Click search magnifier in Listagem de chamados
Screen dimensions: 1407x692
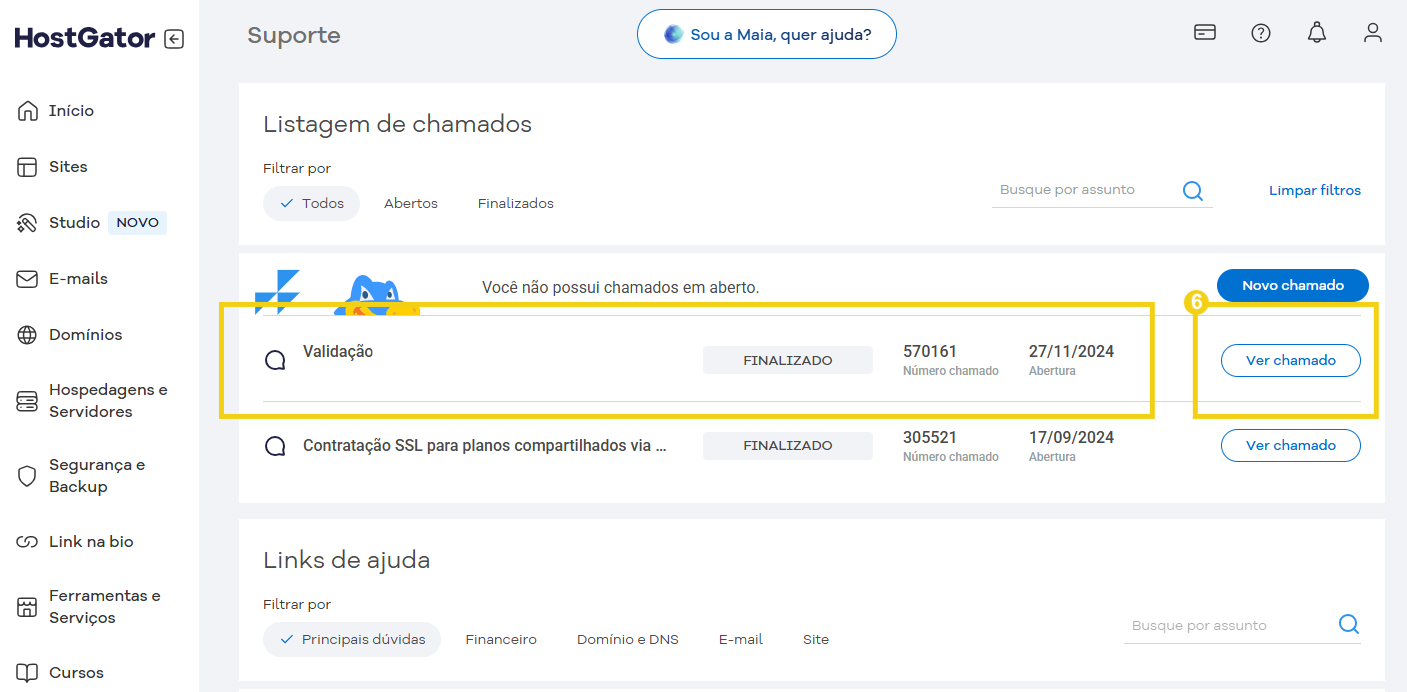click(x=1193, y=191)
